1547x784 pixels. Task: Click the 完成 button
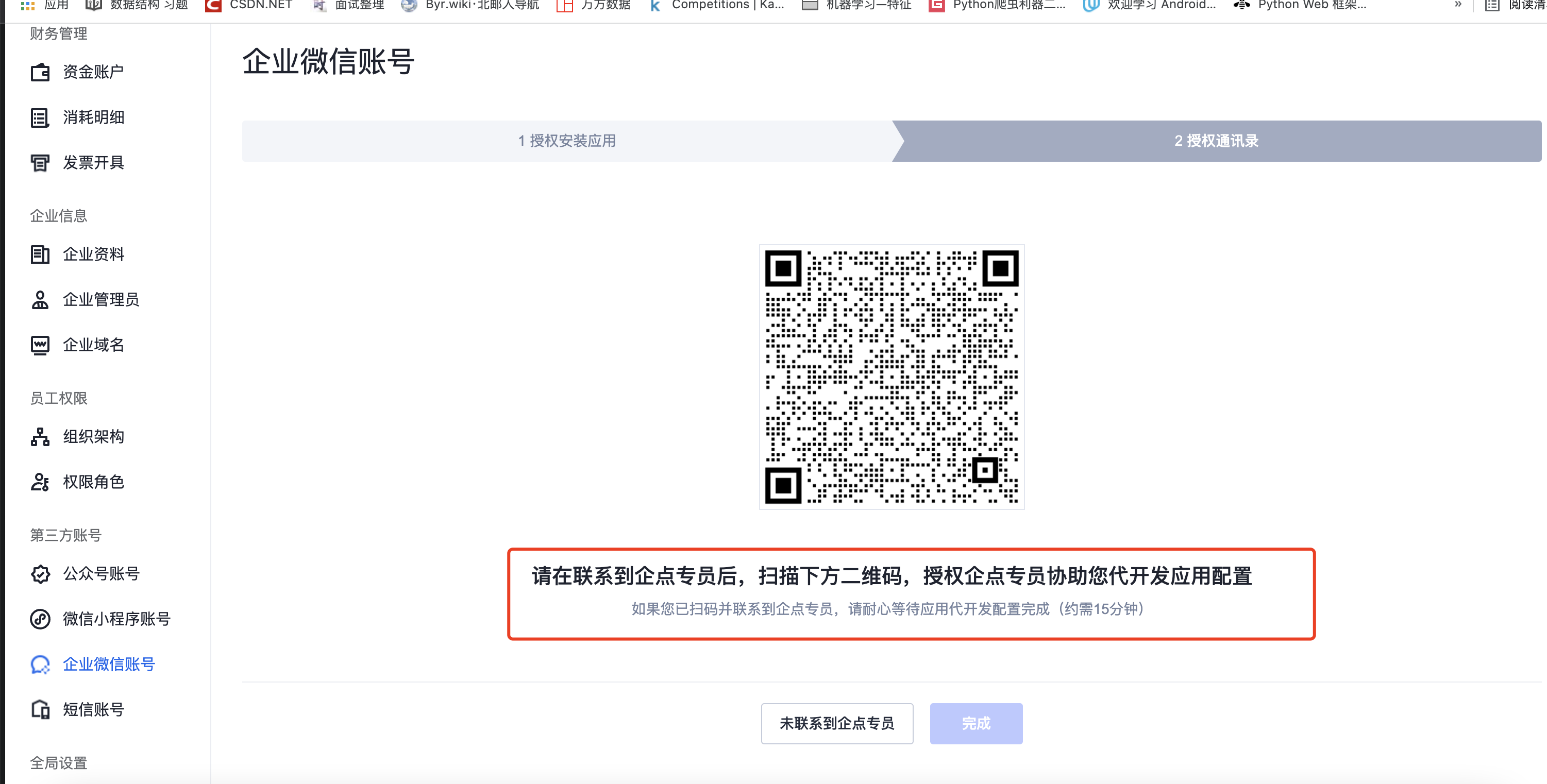tap(977, 723)
